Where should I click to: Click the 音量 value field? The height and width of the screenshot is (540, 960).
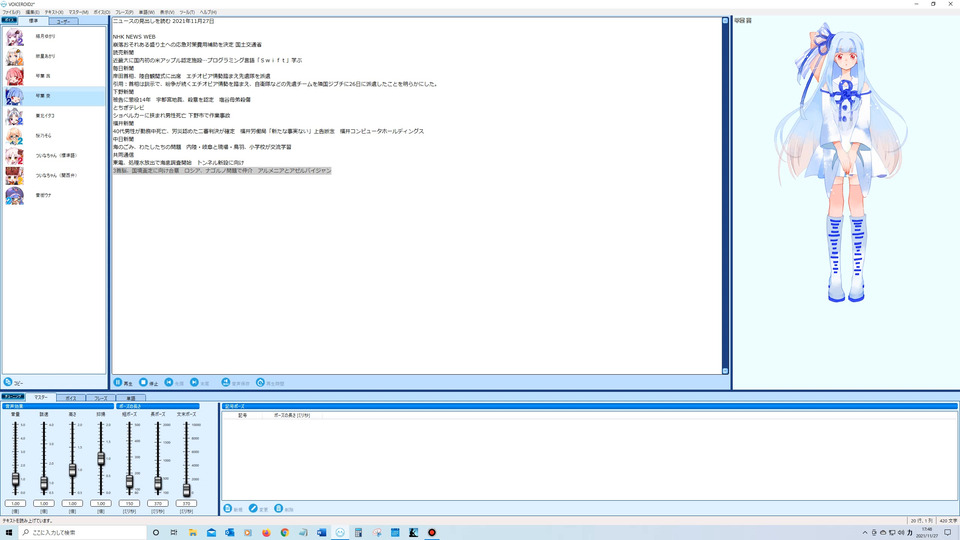click(15, 503)
